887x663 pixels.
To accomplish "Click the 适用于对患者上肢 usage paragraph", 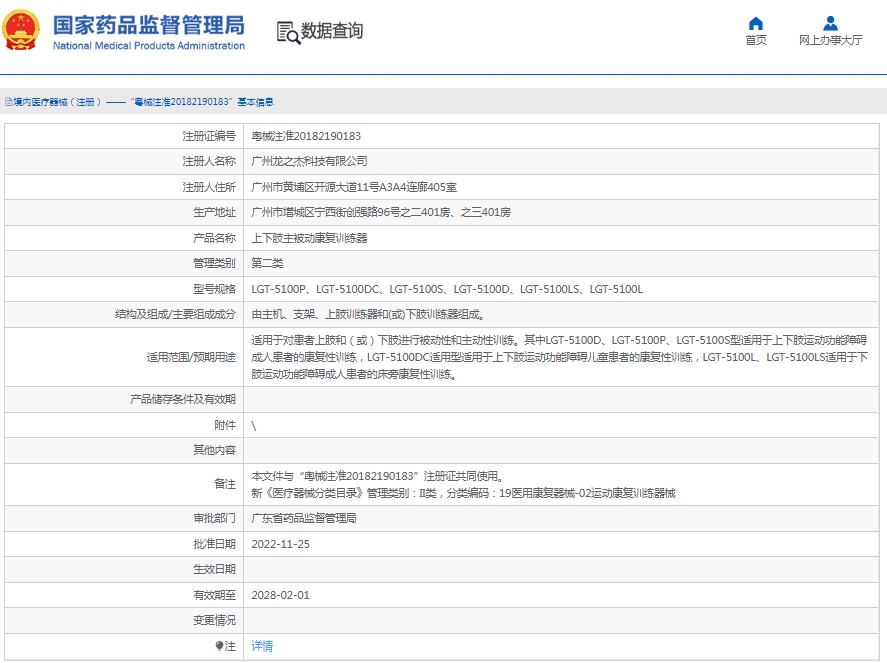I will point(559,357).
